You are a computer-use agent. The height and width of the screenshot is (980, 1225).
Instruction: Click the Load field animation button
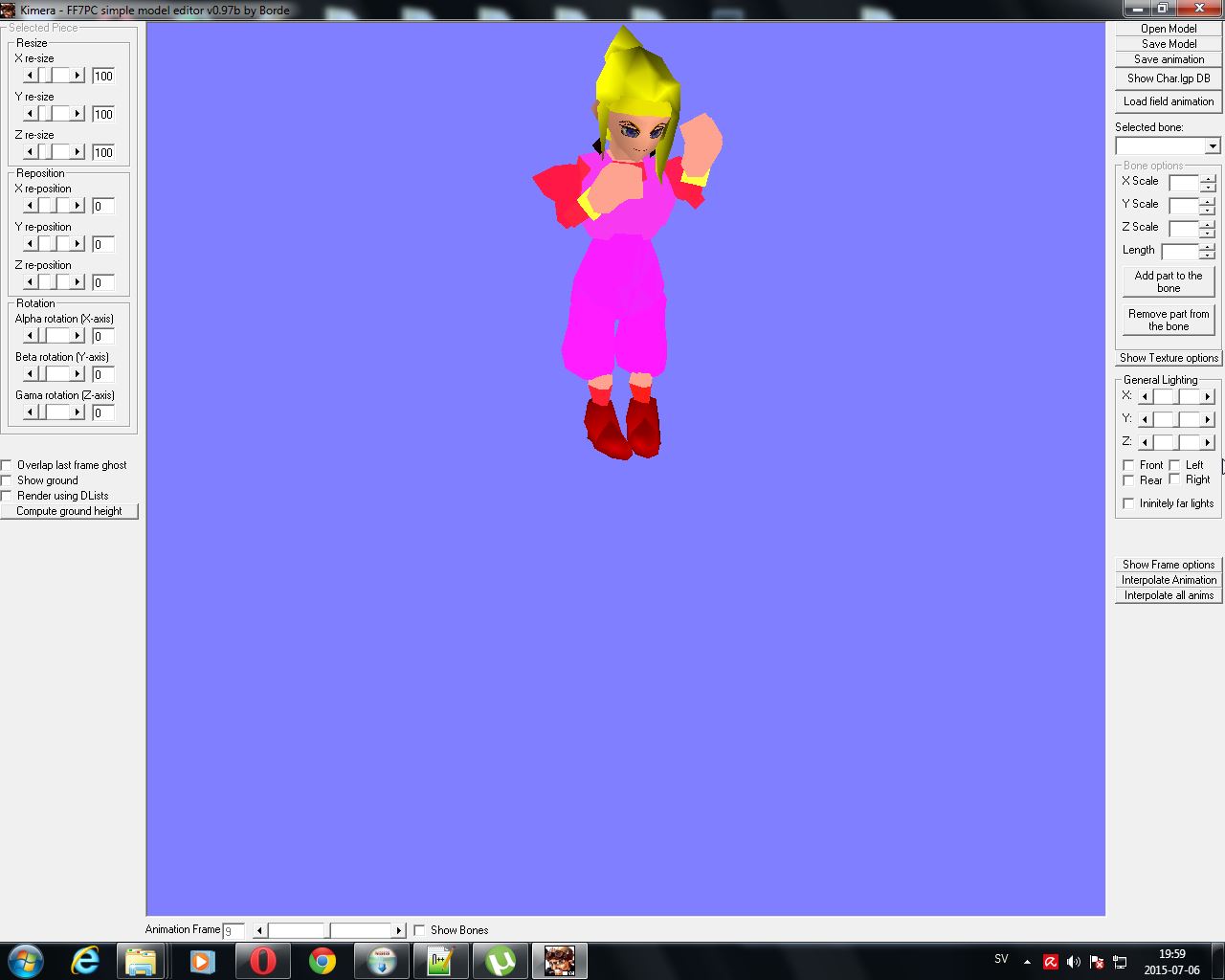(x=1169, y=101)
